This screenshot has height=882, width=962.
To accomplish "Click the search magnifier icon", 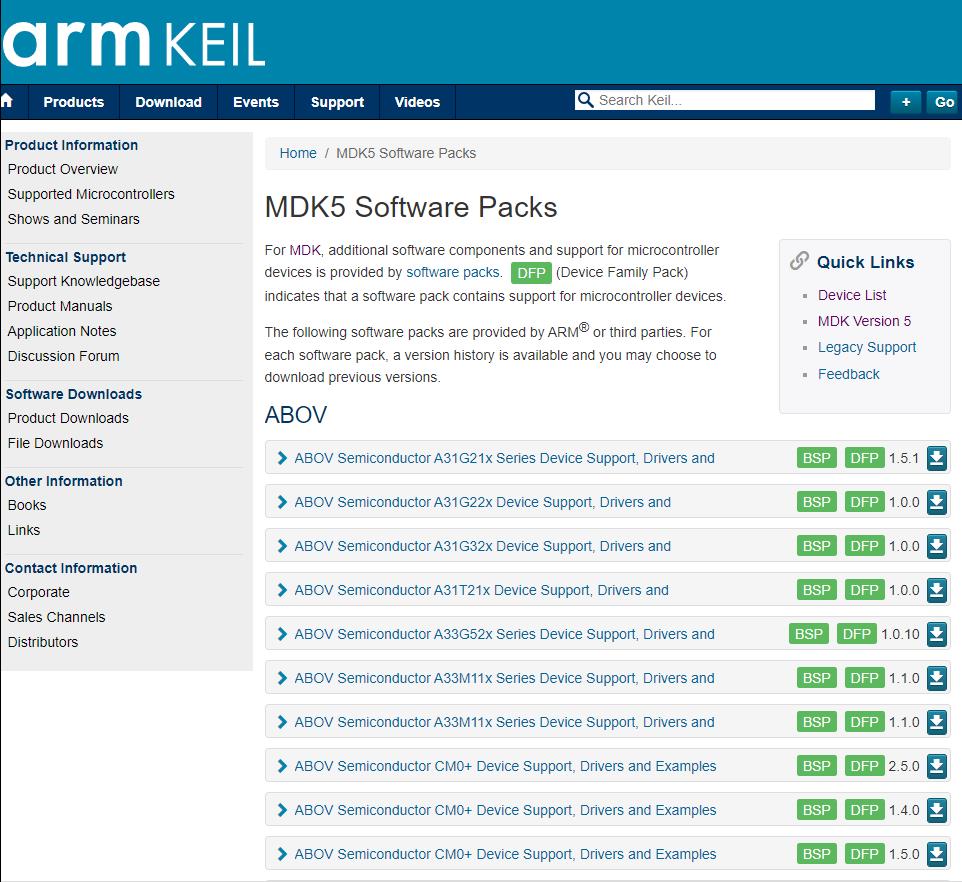I will (x=586, y=100).
